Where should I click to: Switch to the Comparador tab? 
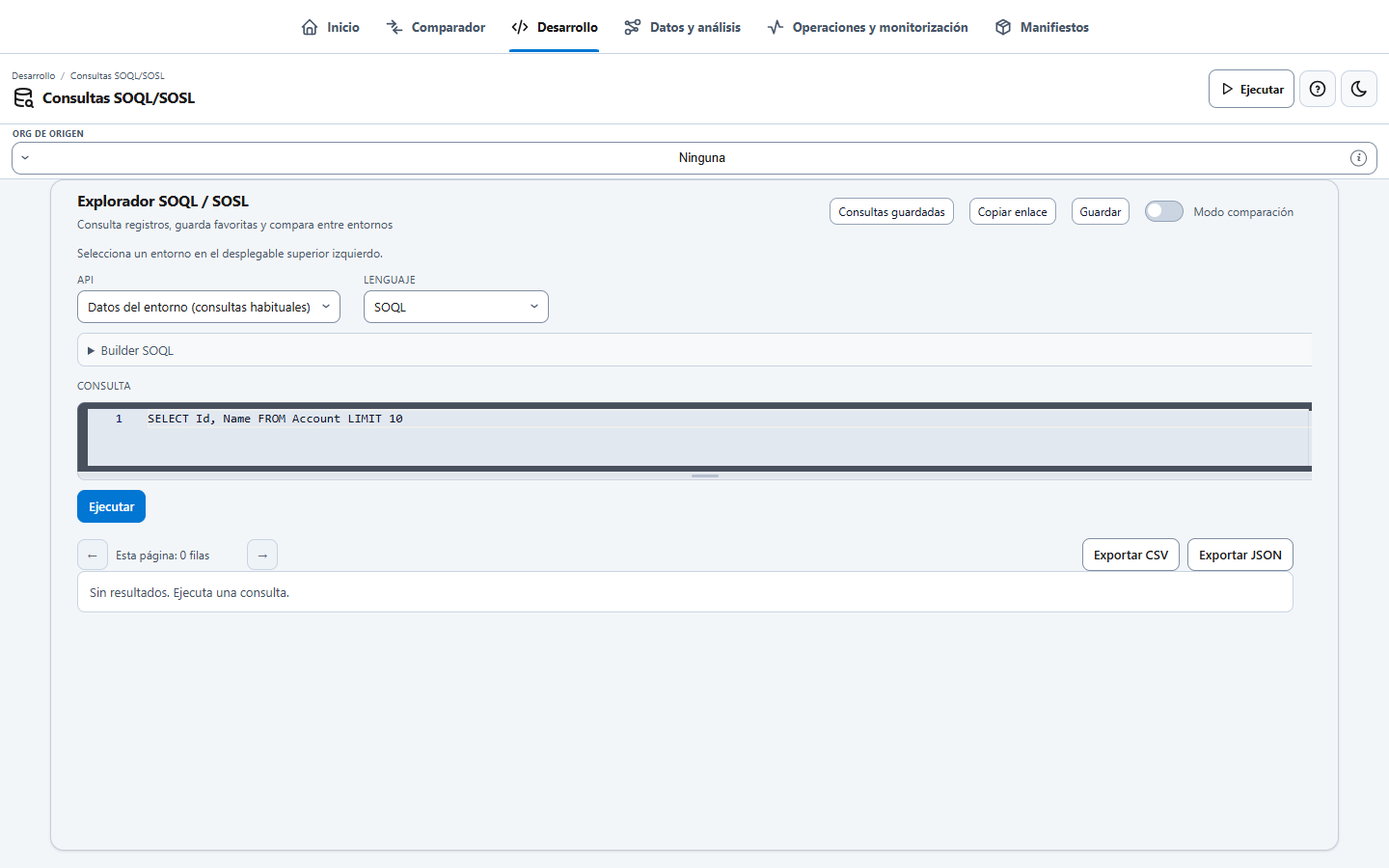(435, 27)
